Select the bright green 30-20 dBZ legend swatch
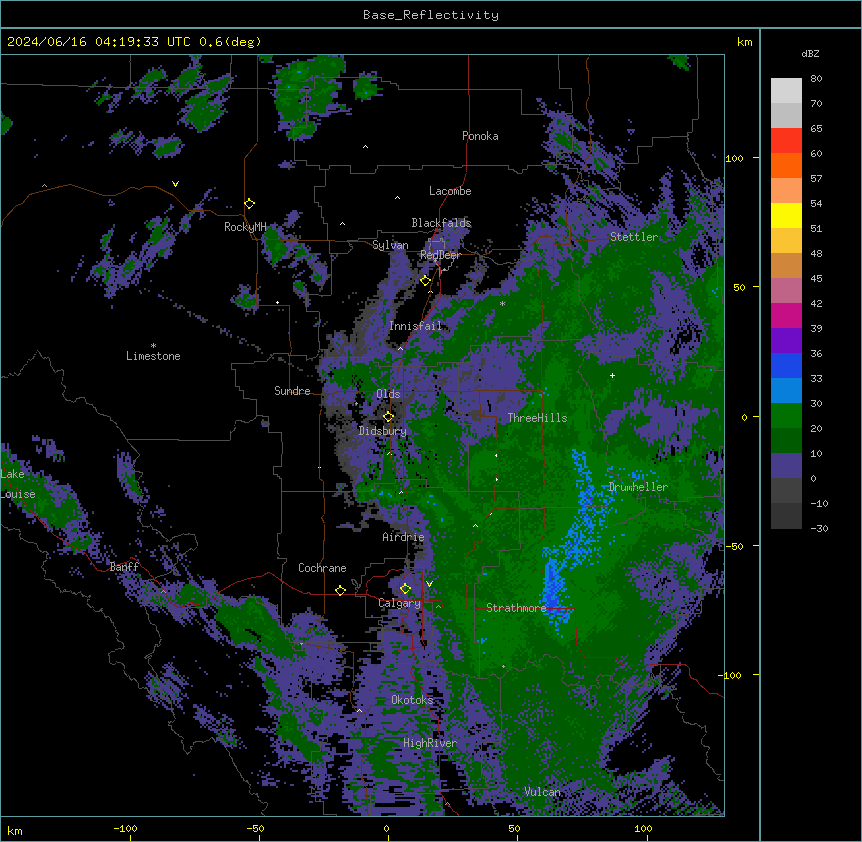Image resolution: width=862 pixels, height=842 pixels. click(786, 416)
